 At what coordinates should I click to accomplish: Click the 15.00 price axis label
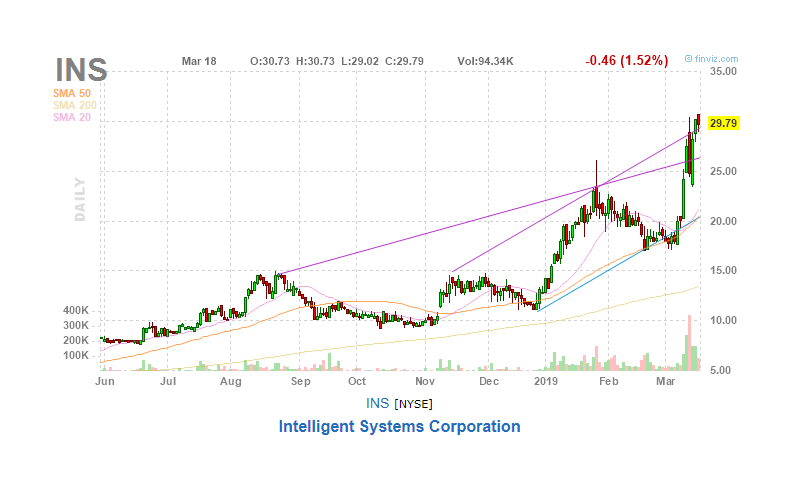pyautogui.click(x=723, y=271)
